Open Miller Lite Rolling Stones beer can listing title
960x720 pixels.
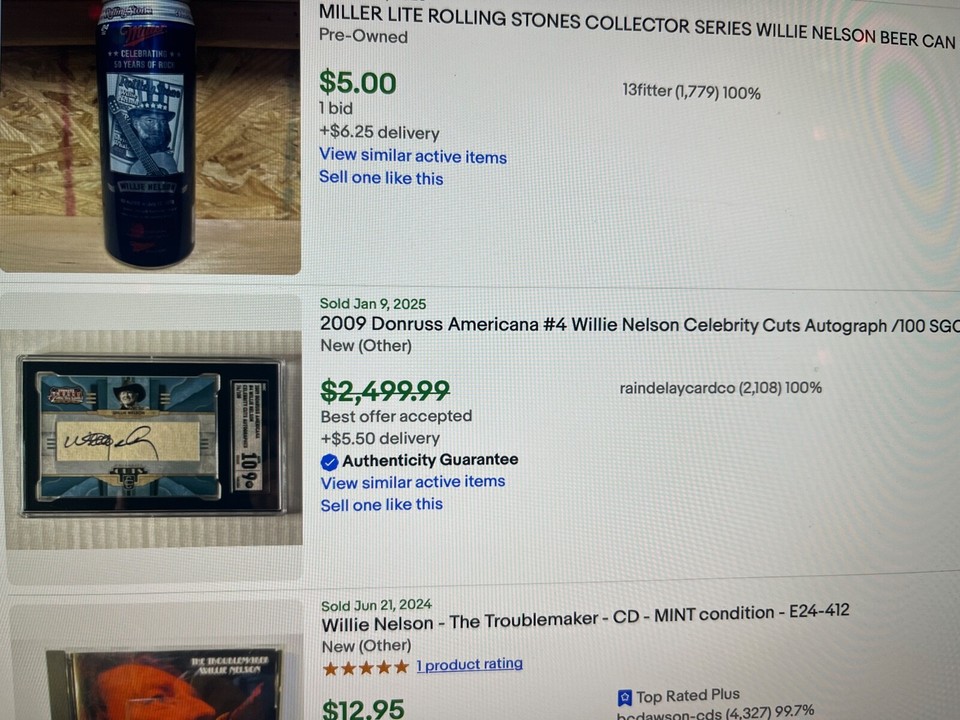pos(637,26)
